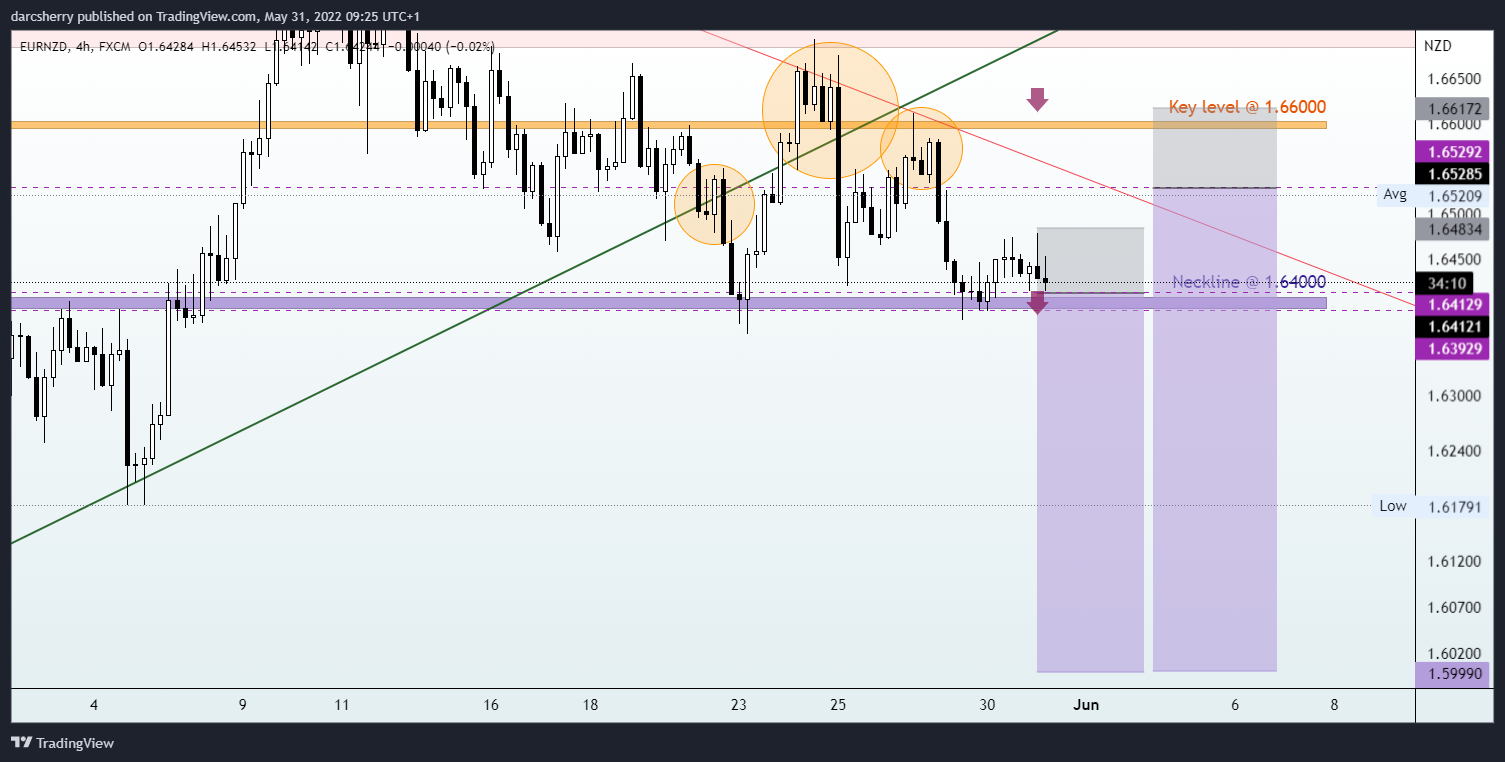1505x762 pixels.
Task: Click the Low label on the price axis
Action: click(x=1393, y=506)
